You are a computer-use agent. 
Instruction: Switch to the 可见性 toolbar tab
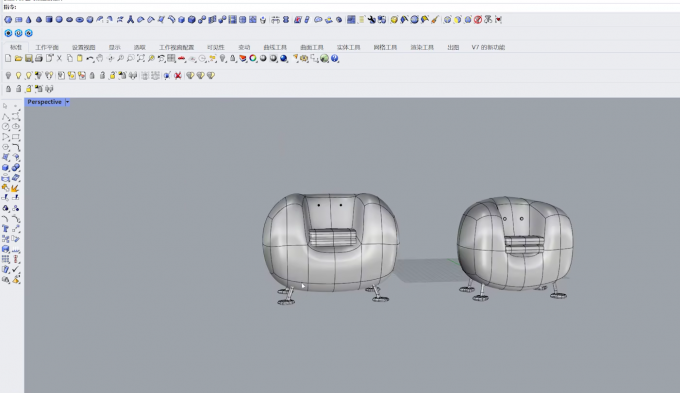pyautogui.click(x=216, y=47)
